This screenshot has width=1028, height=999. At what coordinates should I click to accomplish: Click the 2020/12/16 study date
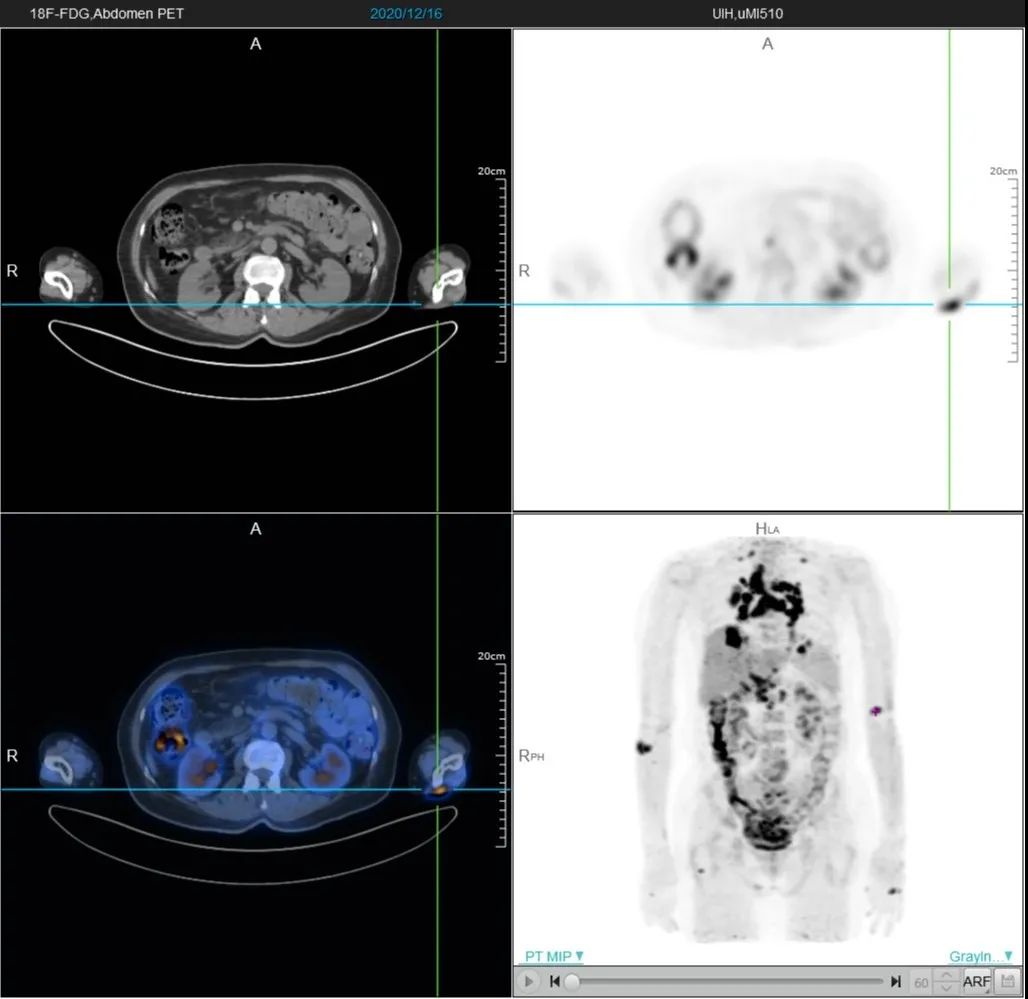pos(406,14)
